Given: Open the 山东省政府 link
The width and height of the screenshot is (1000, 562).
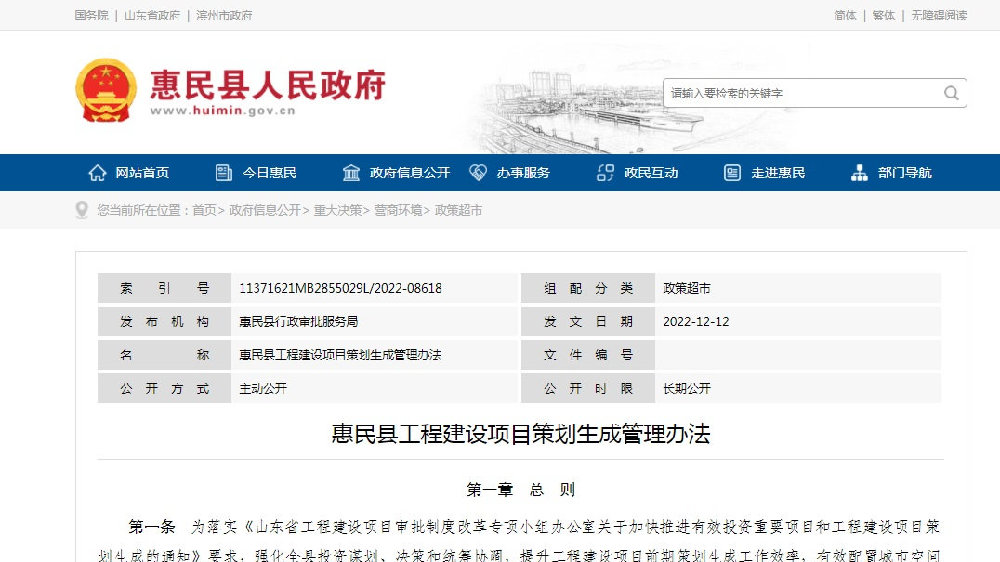Looking at the screenshot, I should 152,15.
